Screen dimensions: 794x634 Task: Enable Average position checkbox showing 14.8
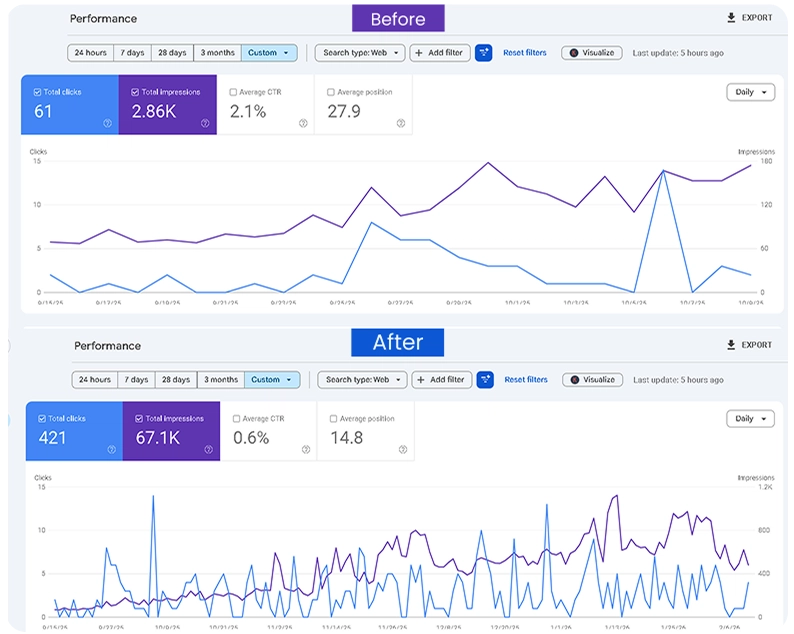click(x=332, y=419)
